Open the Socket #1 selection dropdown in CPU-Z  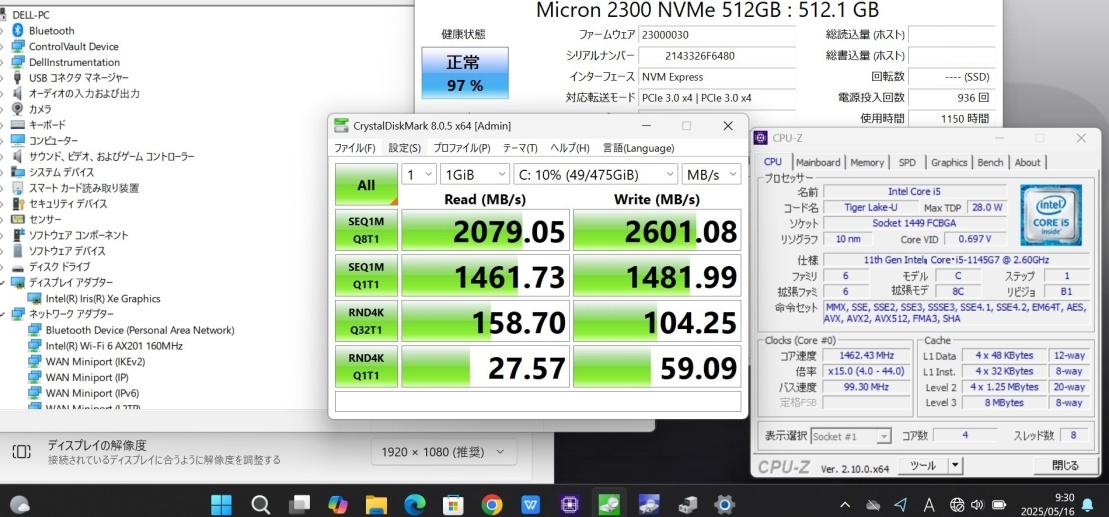tap(852, 436)
